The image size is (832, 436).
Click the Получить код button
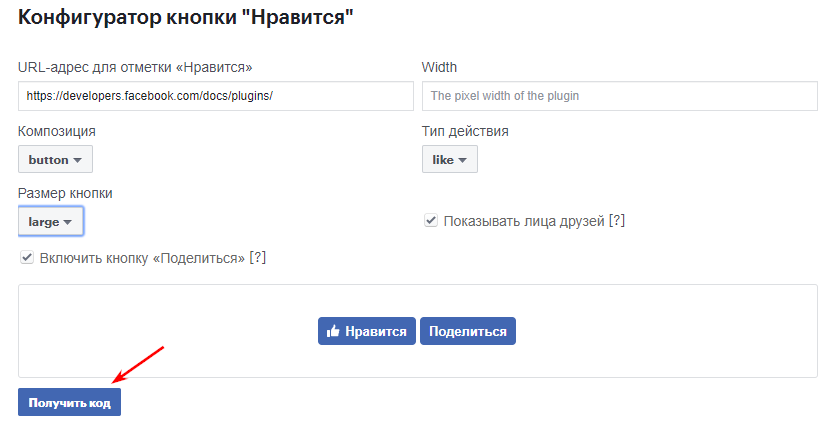pyautogui.click(x=70, y=402)
